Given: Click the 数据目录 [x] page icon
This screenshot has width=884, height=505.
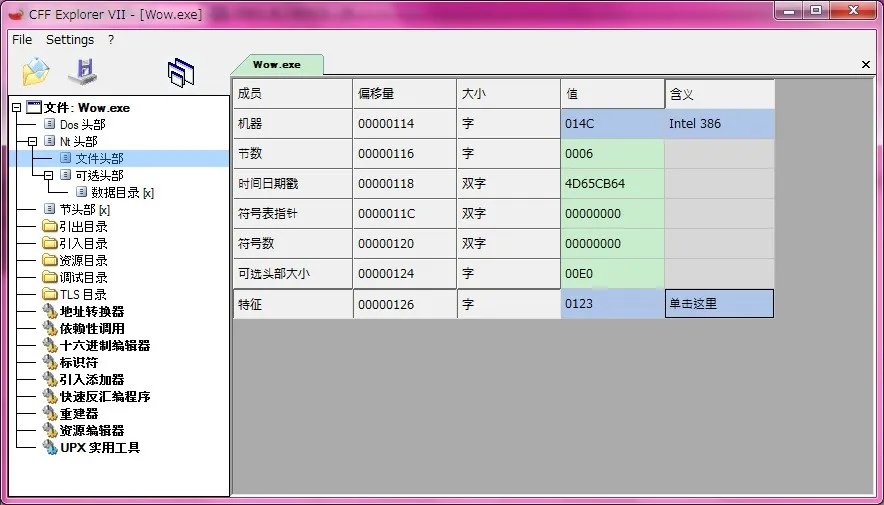Looking at the screenshot, I should point(81,192).
